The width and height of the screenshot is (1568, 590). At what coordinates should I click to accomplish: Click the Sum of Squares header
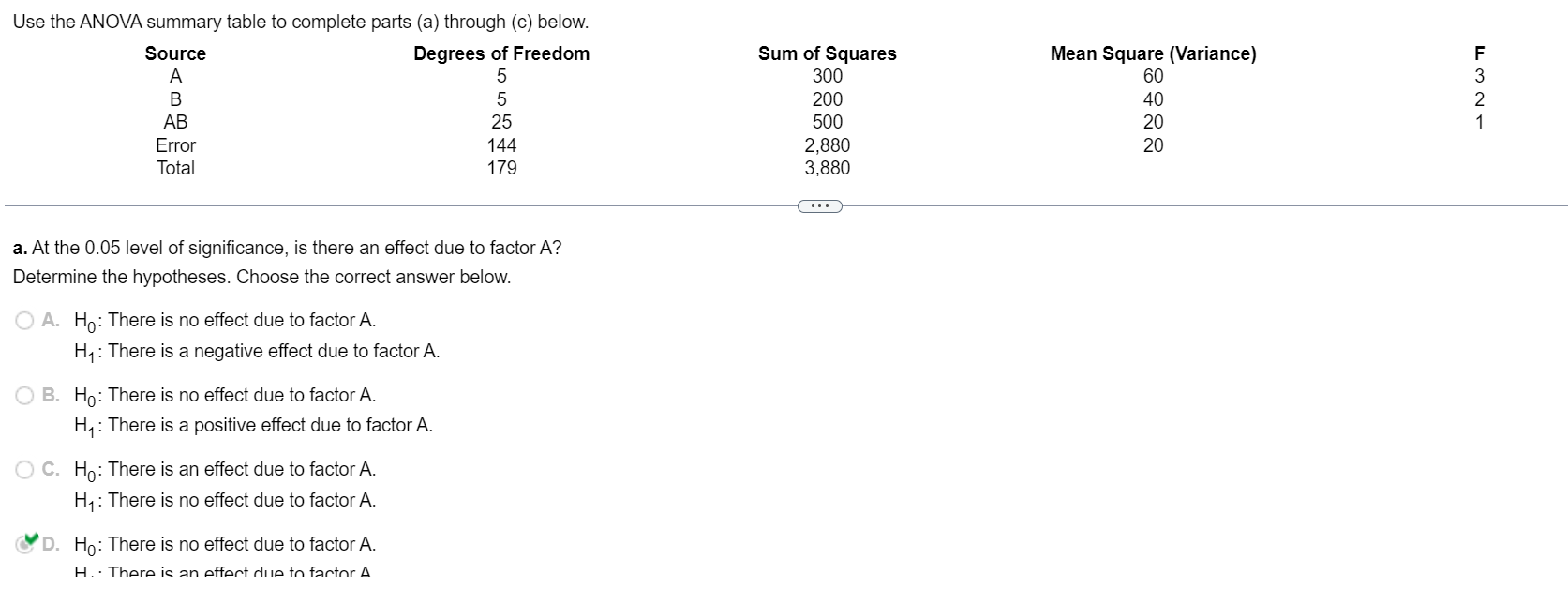click(x=828, y=53)
